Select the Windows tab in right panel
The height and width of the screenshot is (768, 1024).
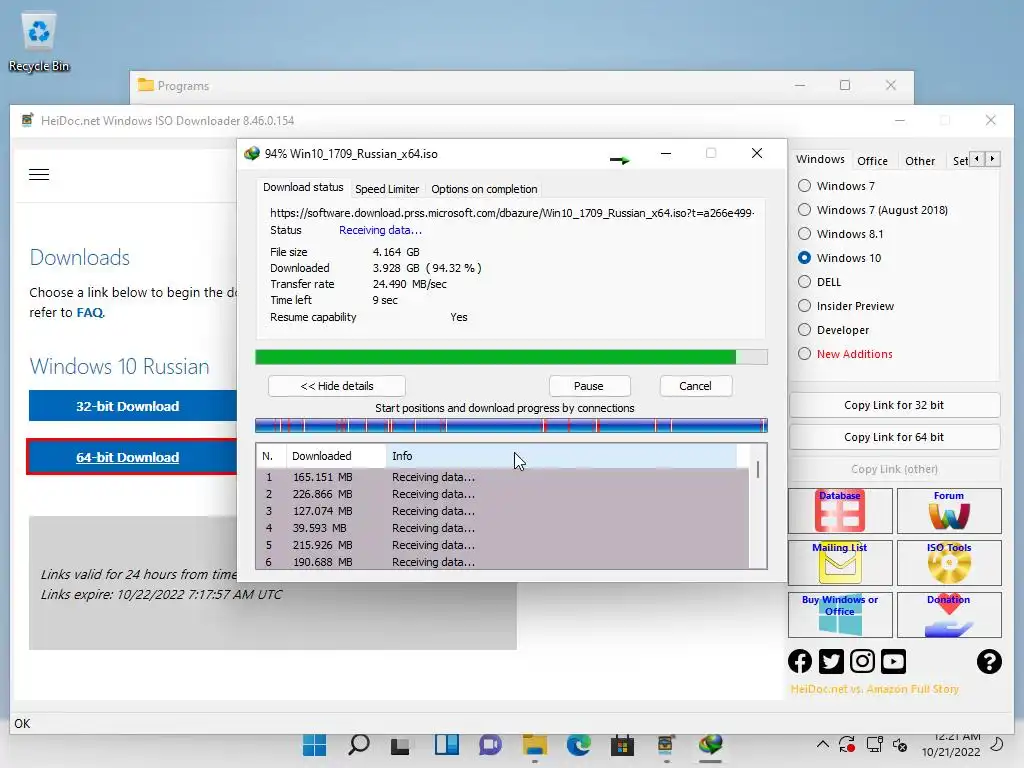pyautogui.click(x=820, y=159)
